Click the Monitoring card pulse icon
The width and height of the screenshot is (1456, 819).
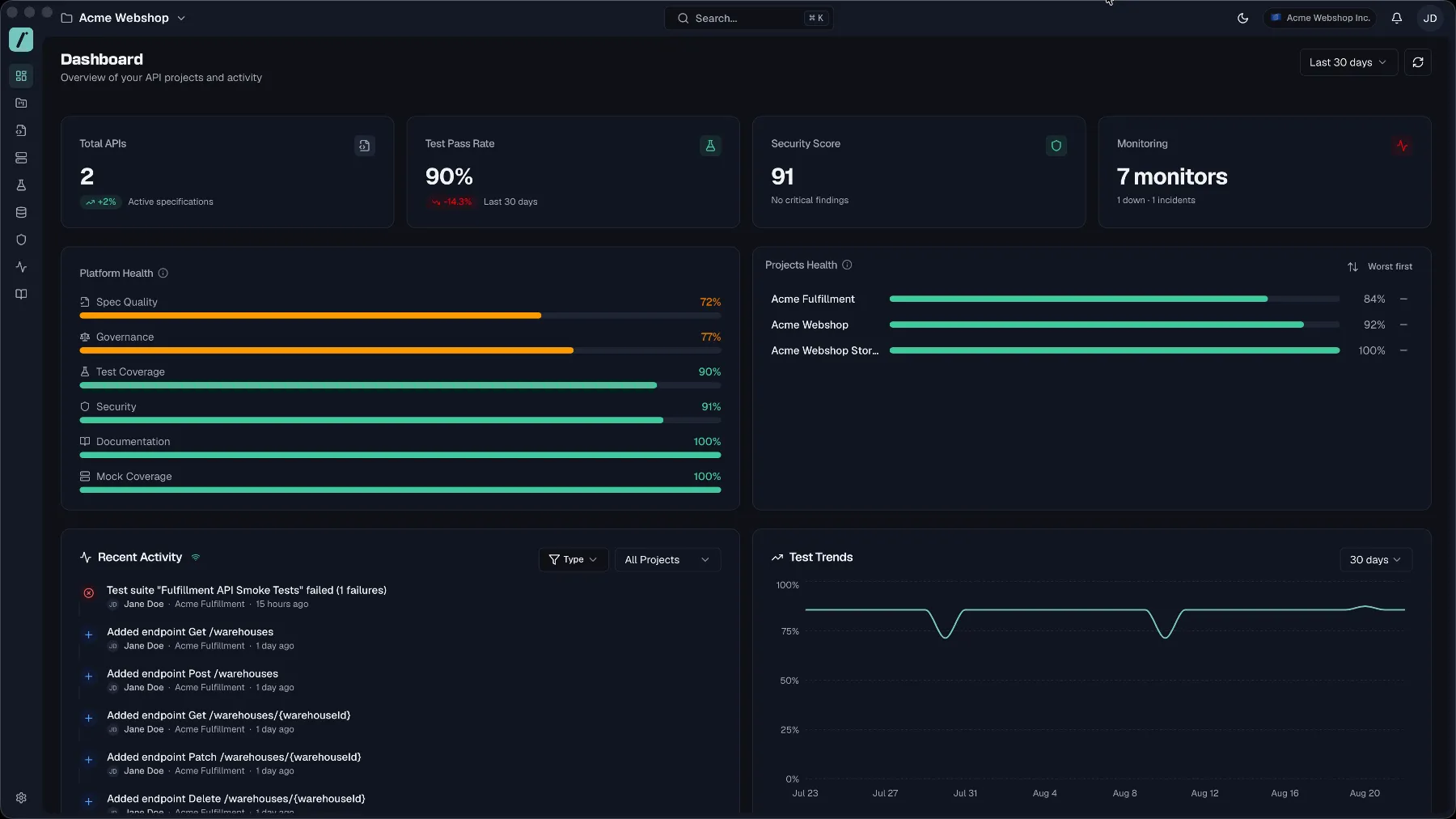click(x=1402, y=146)
